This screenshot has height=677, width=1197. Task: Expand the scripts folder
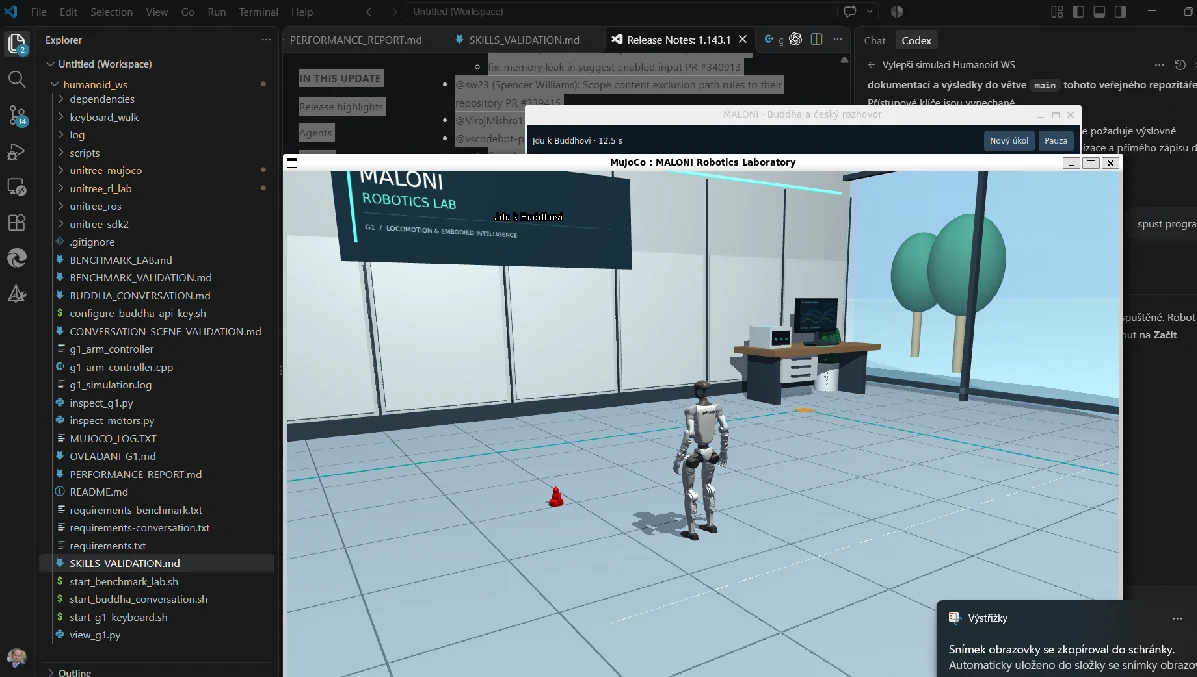tap(61, 153)
